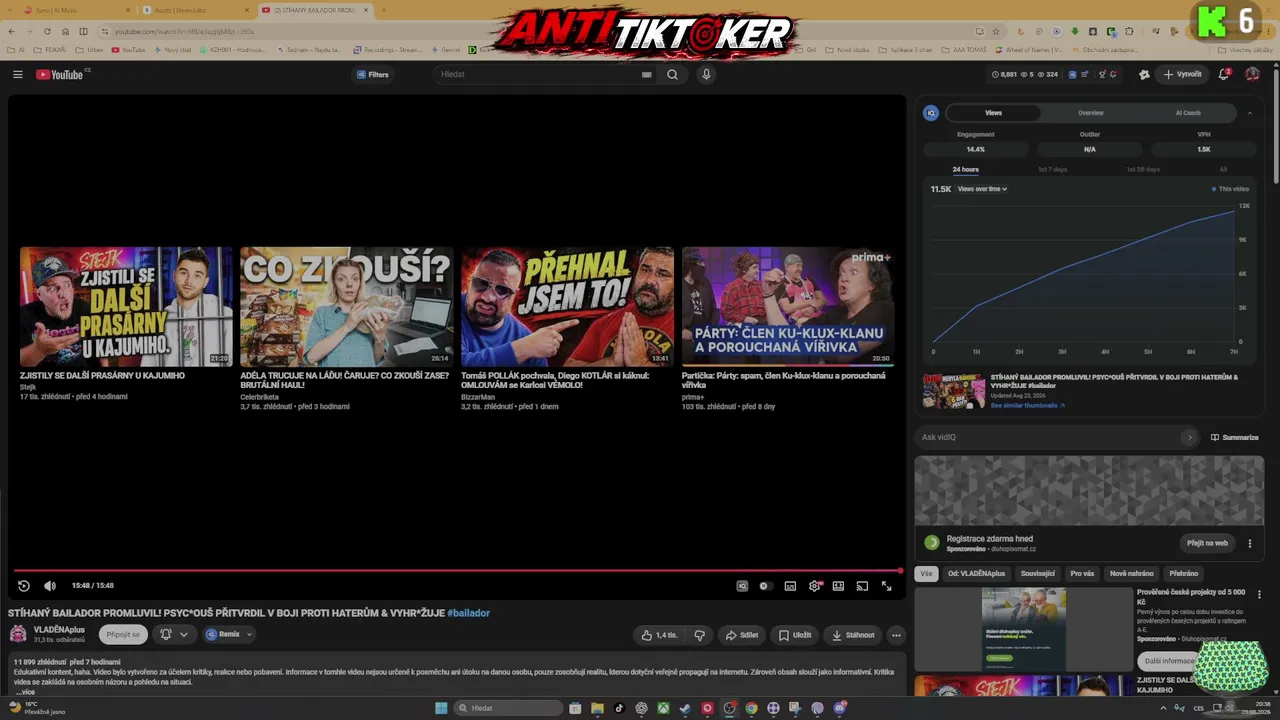Click See similar thumbnails link
The width and height of the screenshot is (1280, 720).
point(1028,406)
